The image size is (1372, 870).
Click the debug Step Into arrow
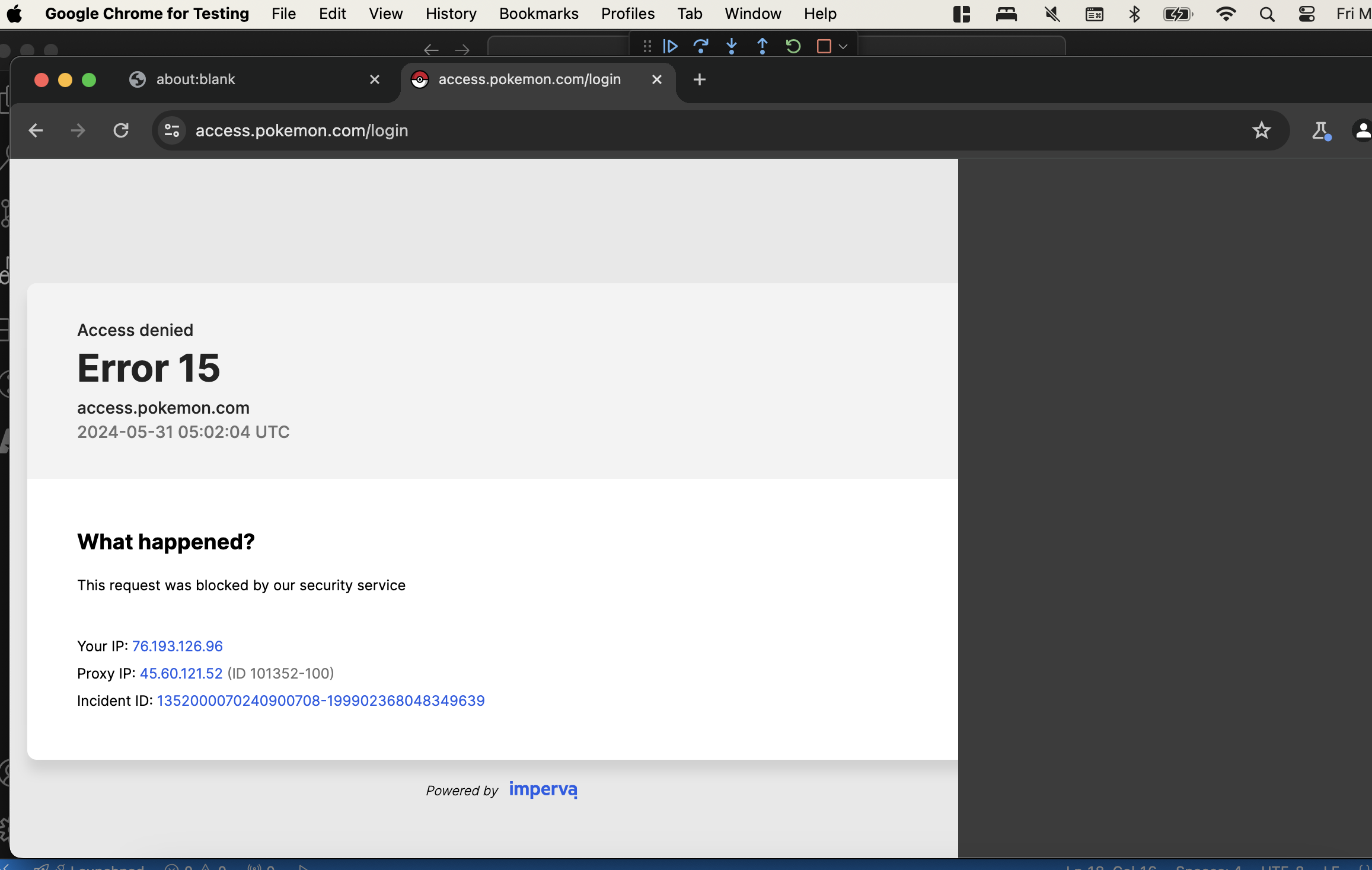732,46
